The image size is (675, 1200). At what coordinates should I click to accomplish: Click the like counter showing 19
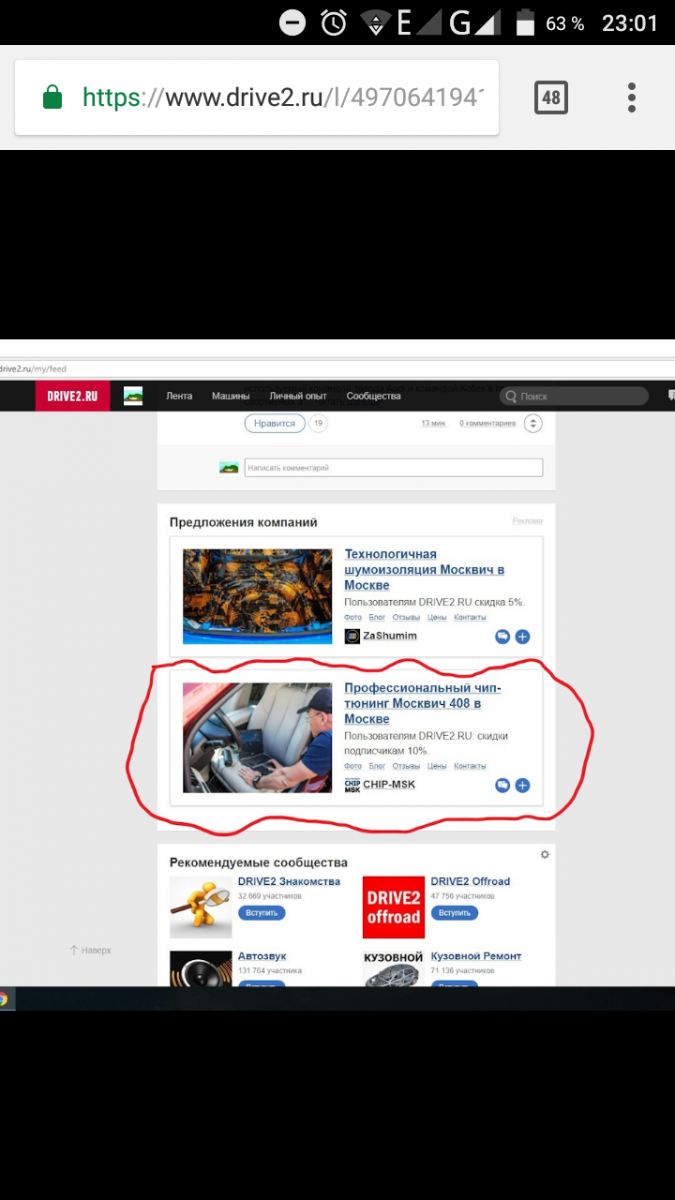[x=318, y=423]
